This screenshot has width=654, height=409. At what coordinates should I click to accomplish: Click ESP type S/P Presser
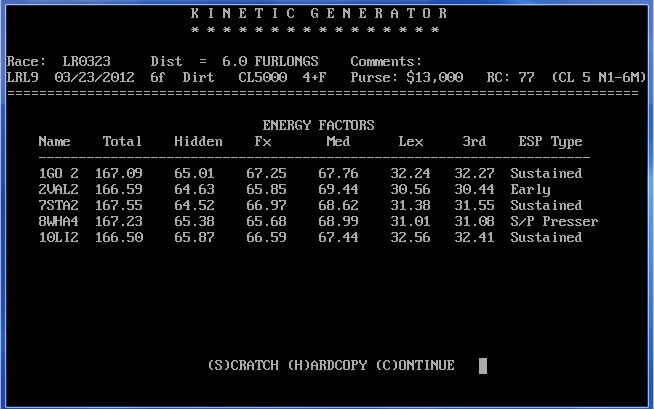point(554,221)
